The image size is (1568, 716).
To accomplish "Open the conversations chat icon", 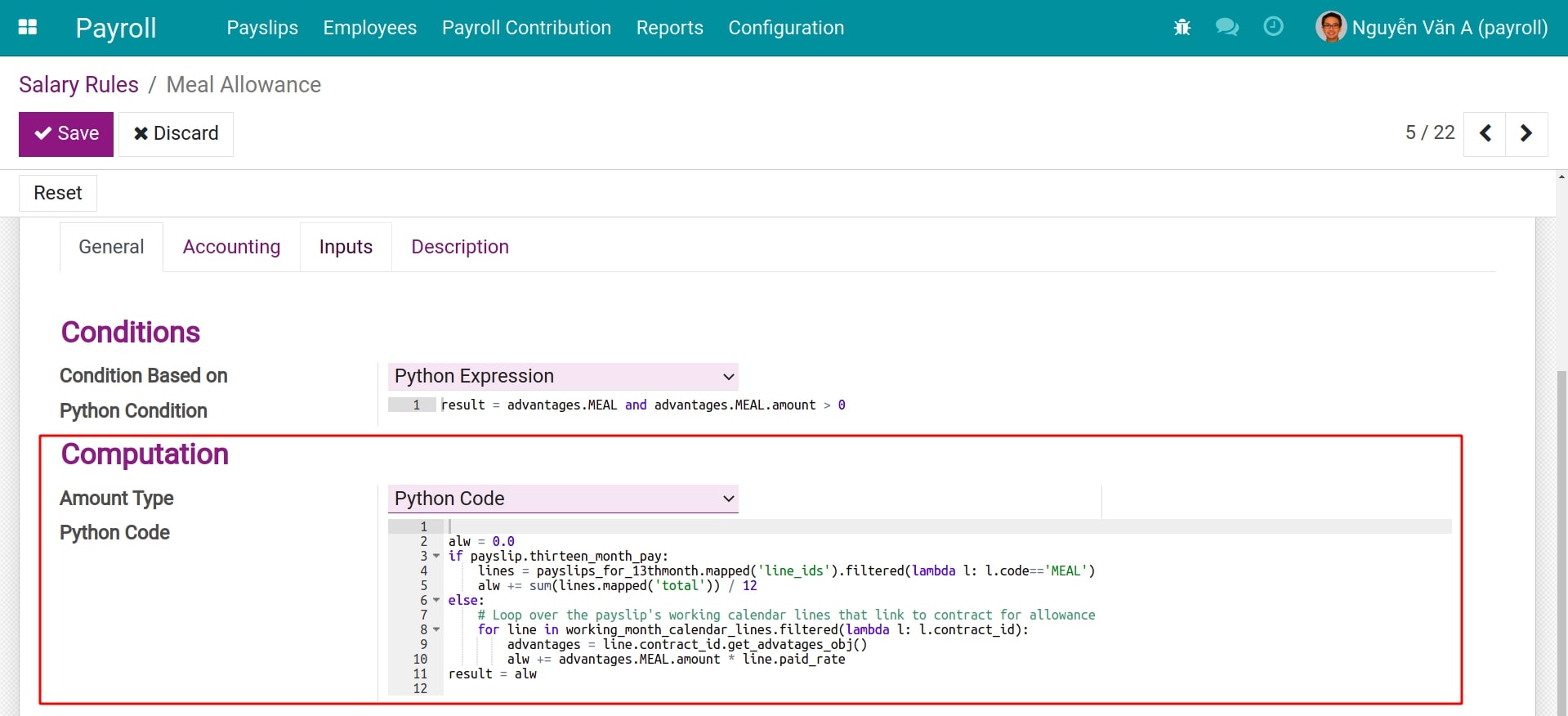I will click(x=1226, y=28).
